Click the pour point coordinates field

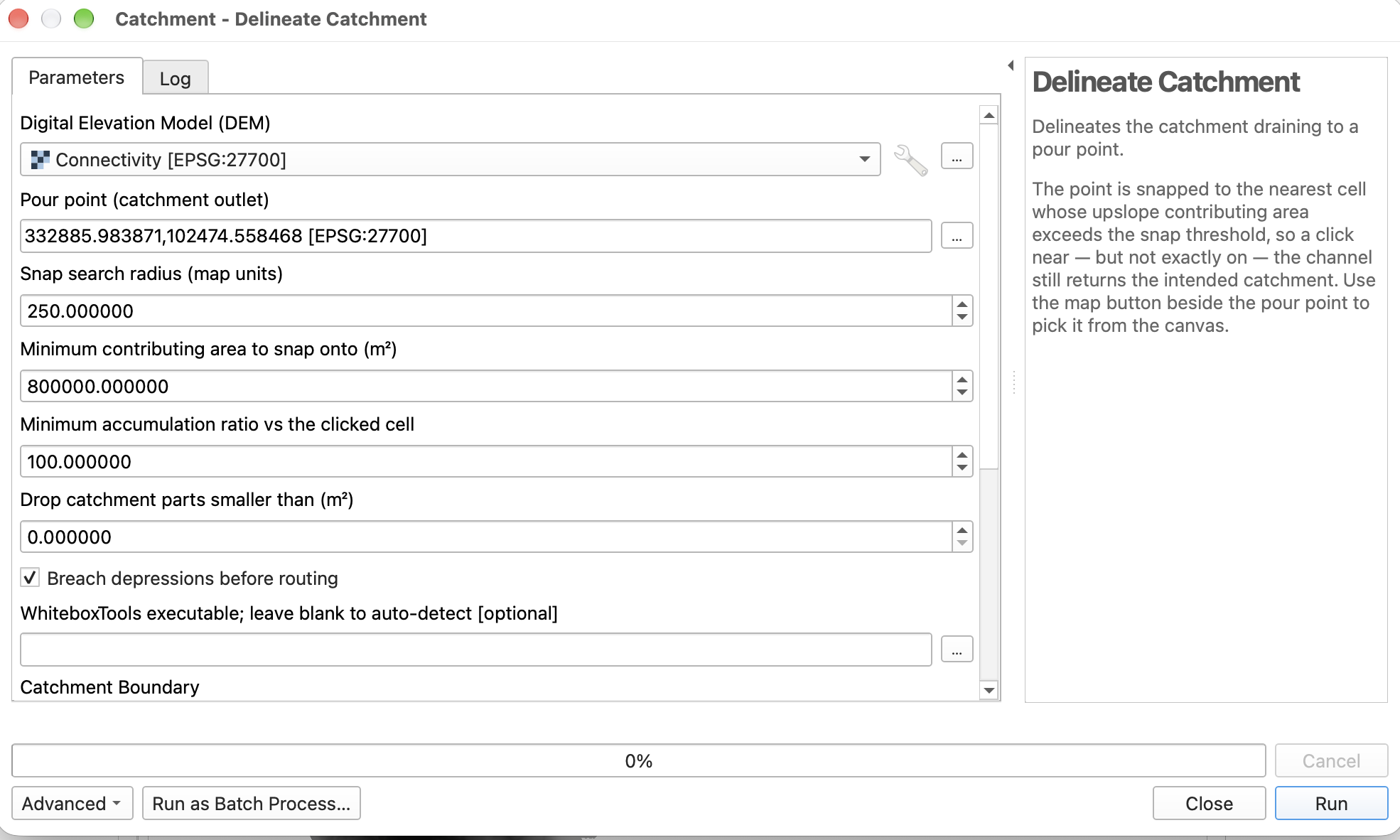475,236
